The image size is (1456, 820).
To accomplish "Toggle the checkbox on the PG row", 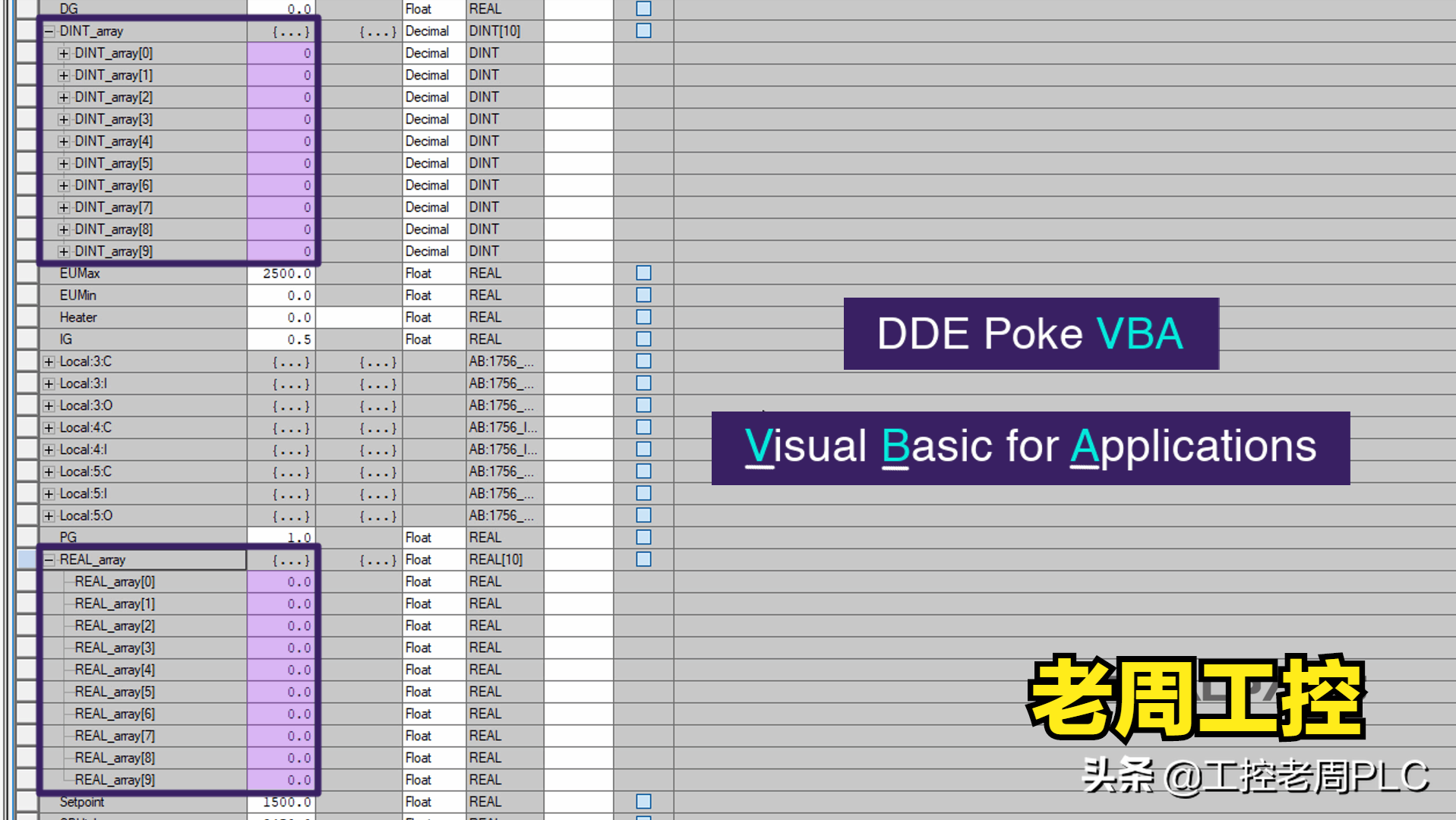I will click(643, 537).
